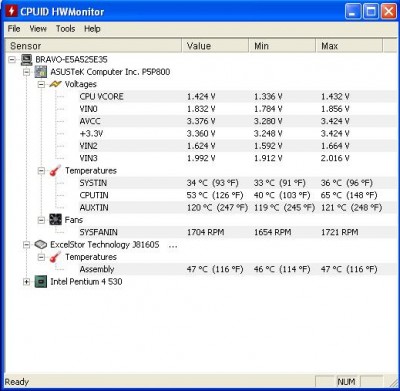The width and height of the screenshot is (400, 391).
Task: Click the Fans group label
Action: pos(74,220)
